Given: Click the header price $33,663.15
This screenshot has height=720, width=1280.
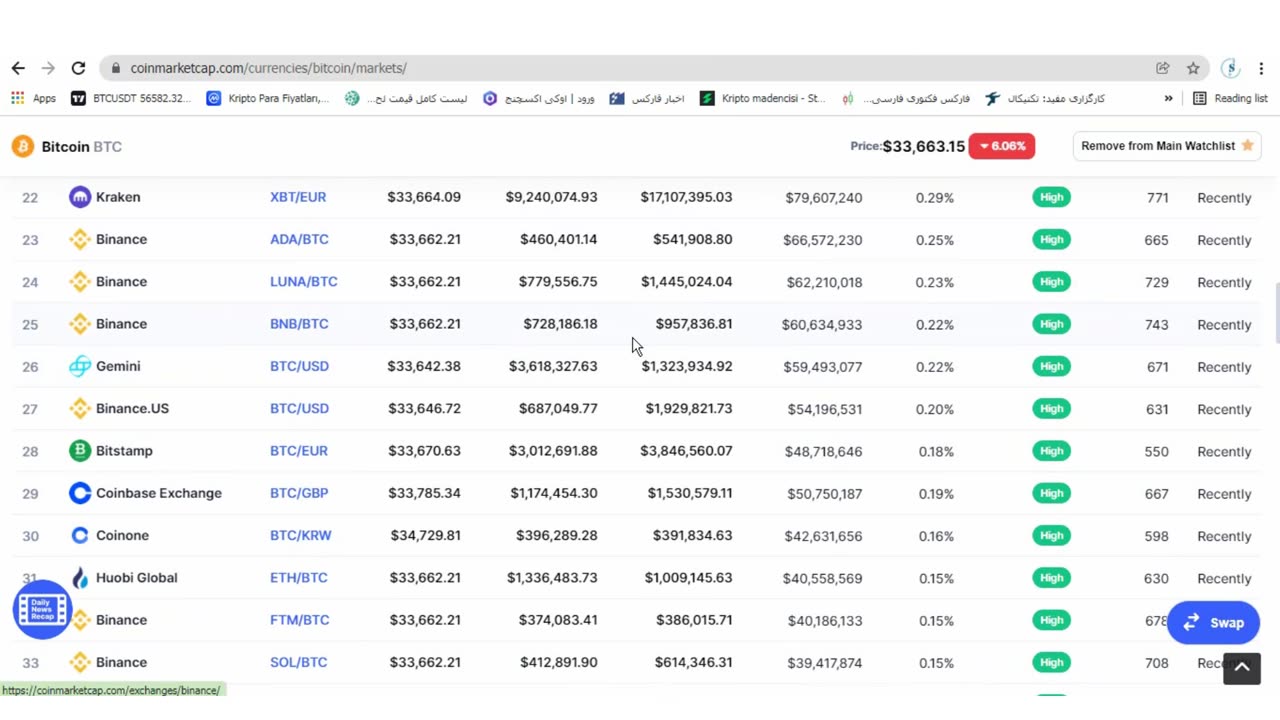Looking at the screenshot, I should pos(924,146).
